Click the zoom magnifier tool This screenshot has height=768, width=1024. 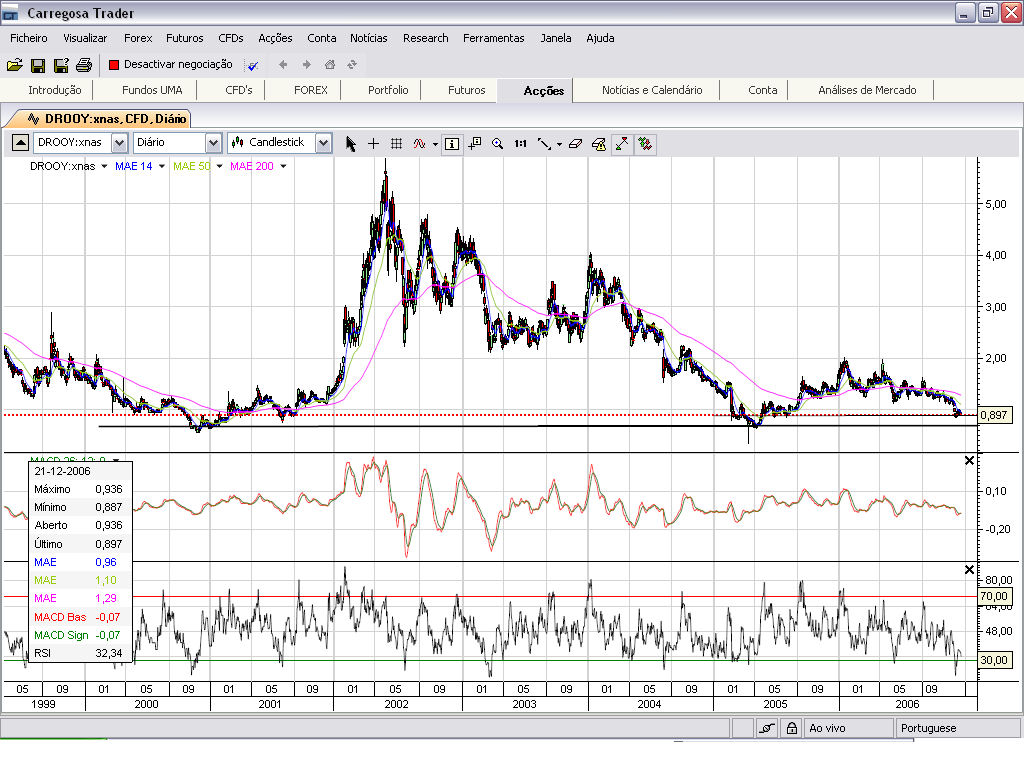coord(497,143)
